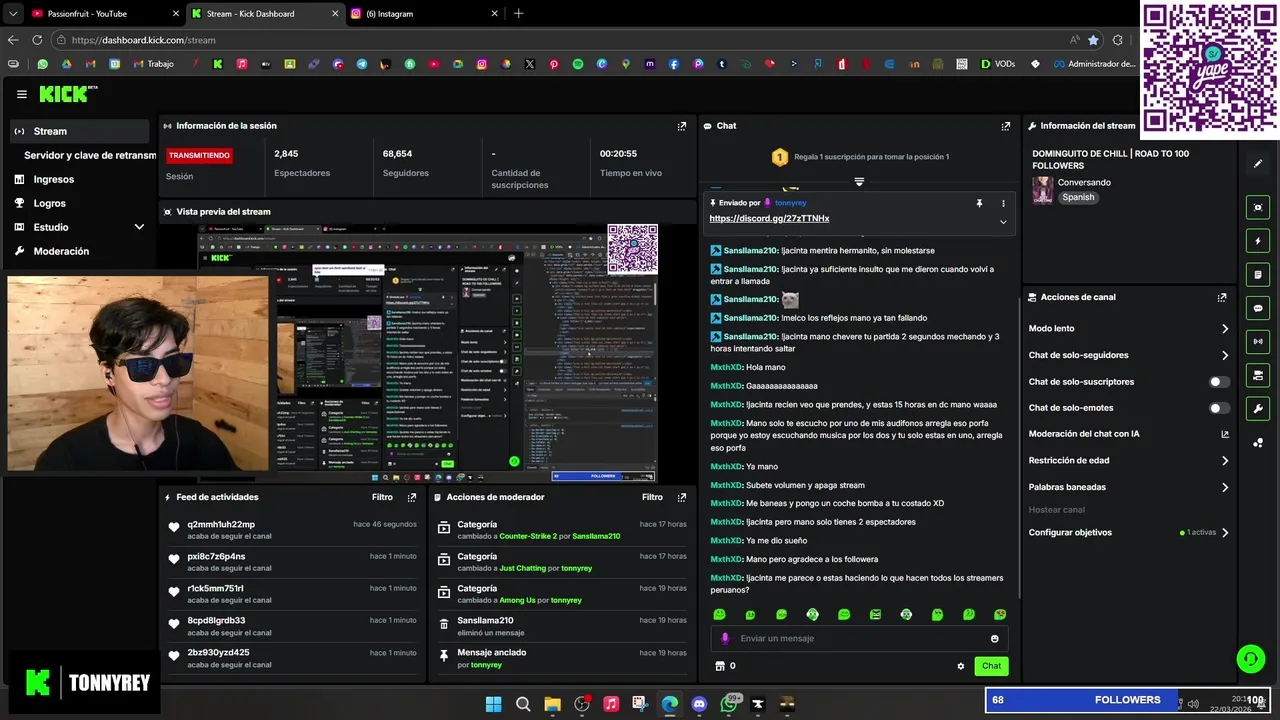Click the lightning bolt icon in right sidebar
The image size is (1280, 720).
[x=1258, y=241]
